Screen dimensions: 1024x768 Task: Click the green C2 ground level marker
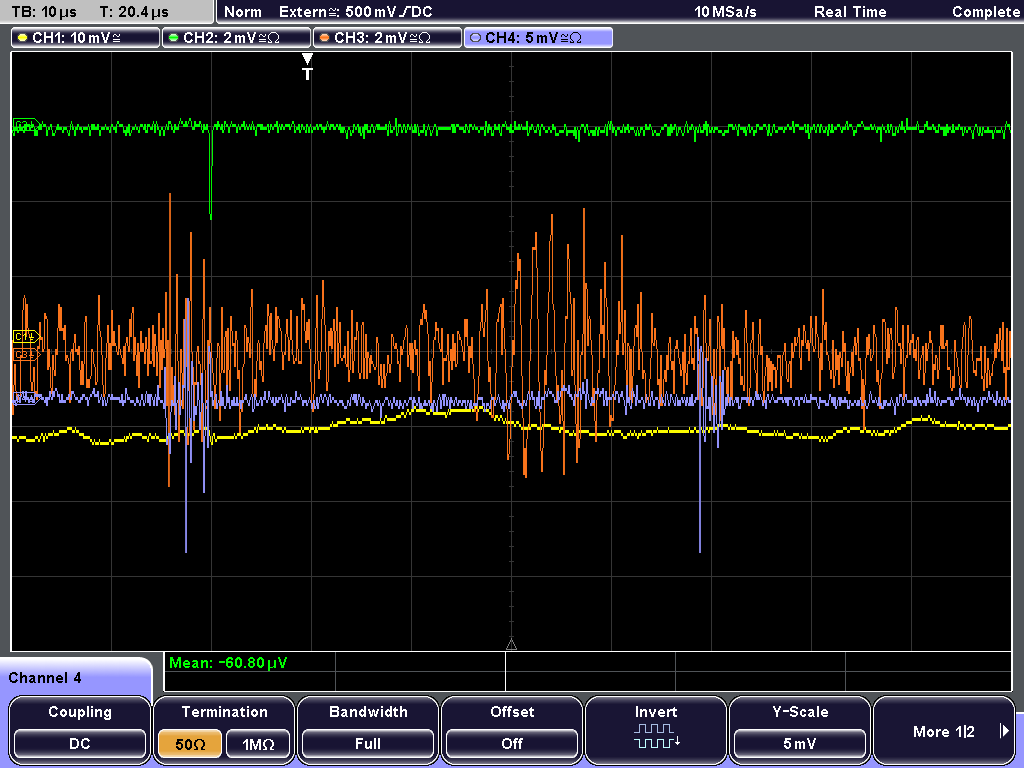pyautogui.click(x=26, y=125)
